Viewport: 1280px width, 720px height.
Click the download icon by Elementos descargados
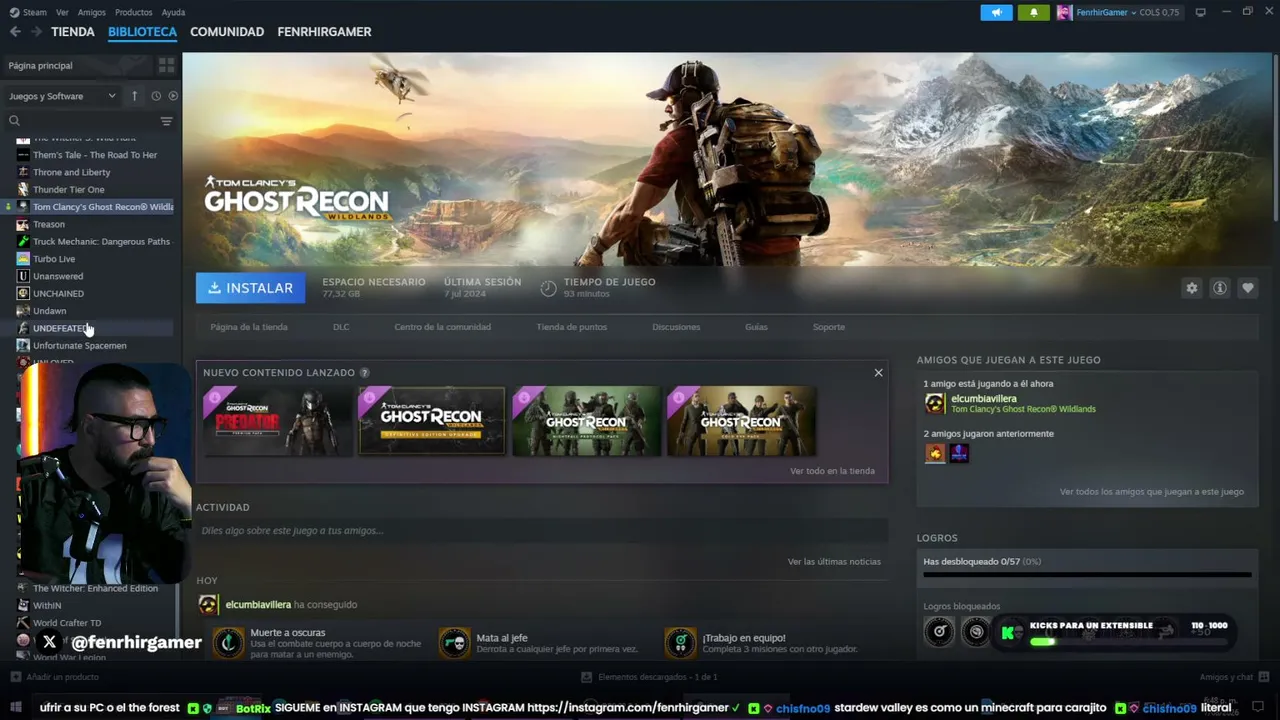[587, 677]
